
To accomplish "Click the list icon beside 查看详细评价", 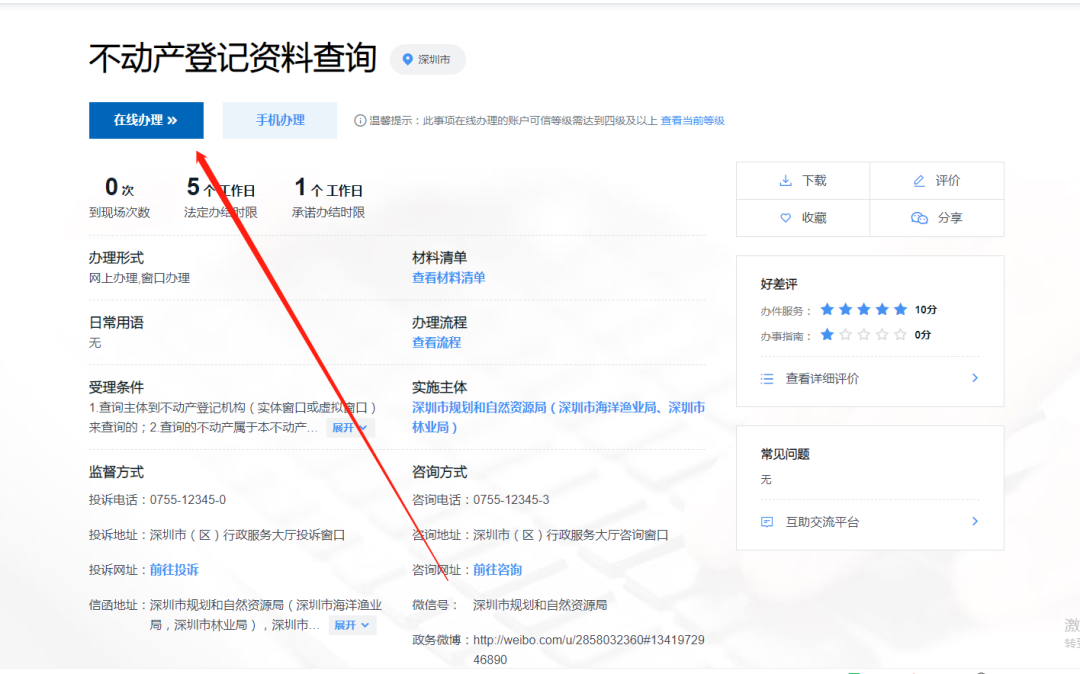I will [767, 379].
